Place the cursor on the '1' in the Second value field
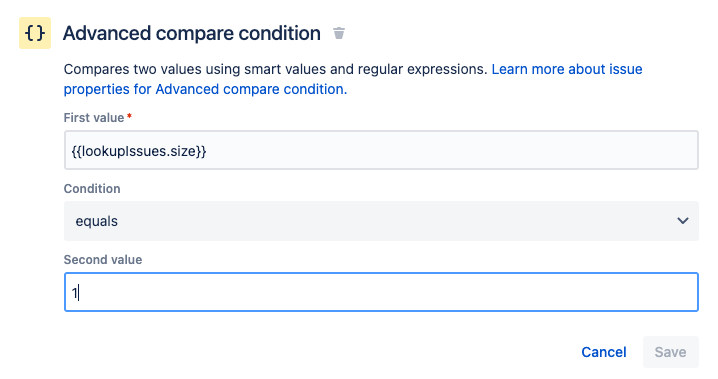The height and width of the screenshot is (379, 718). 75,293
